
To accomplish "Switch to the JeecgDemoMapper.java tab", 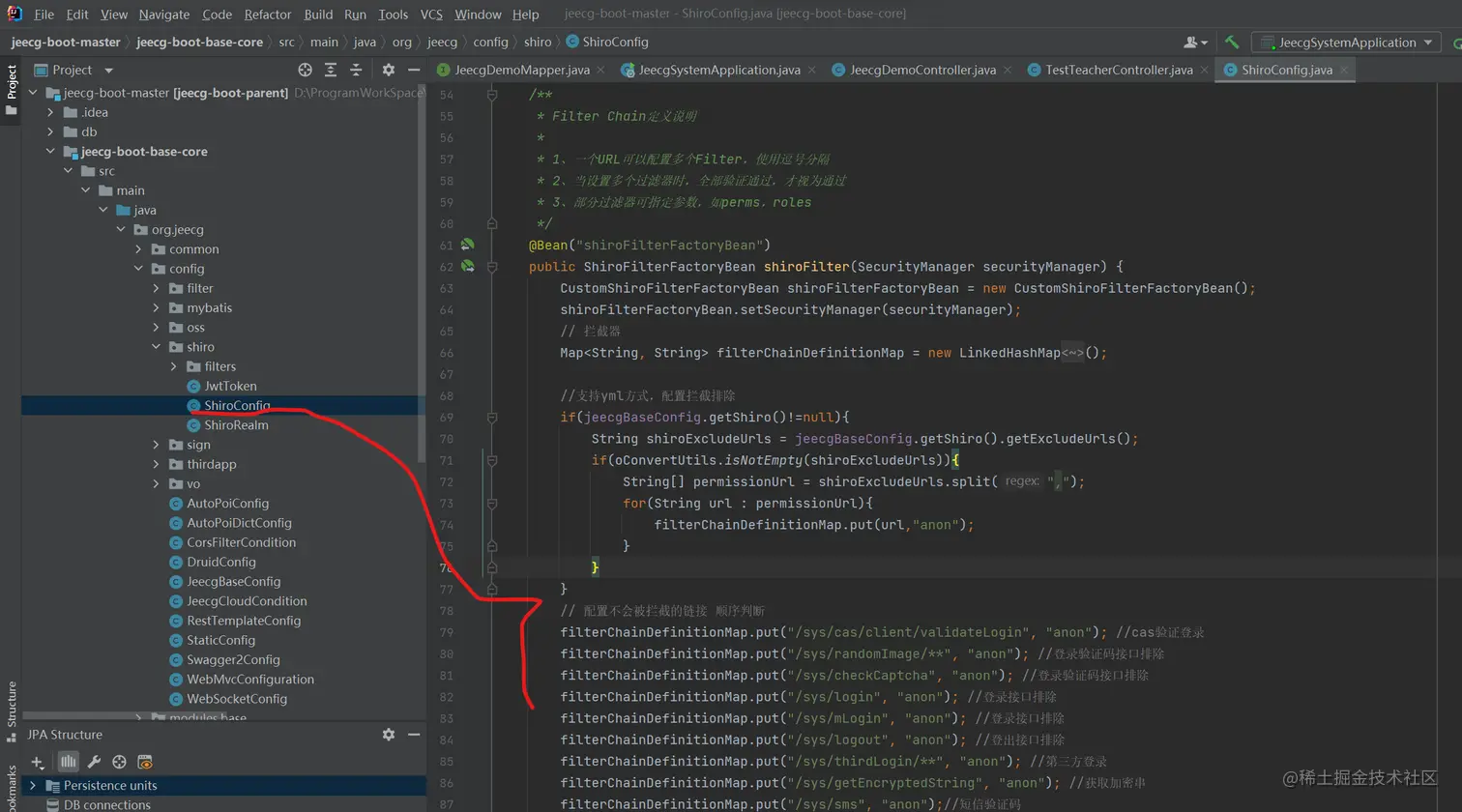I will point(522,70).
